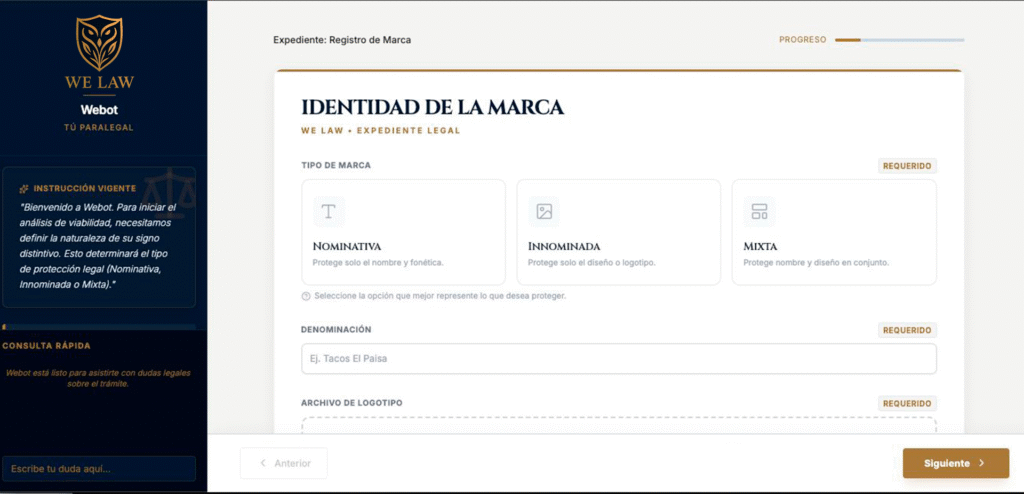
Task: Choose the Innominada trademark option
Action: (x=618, y=232)
